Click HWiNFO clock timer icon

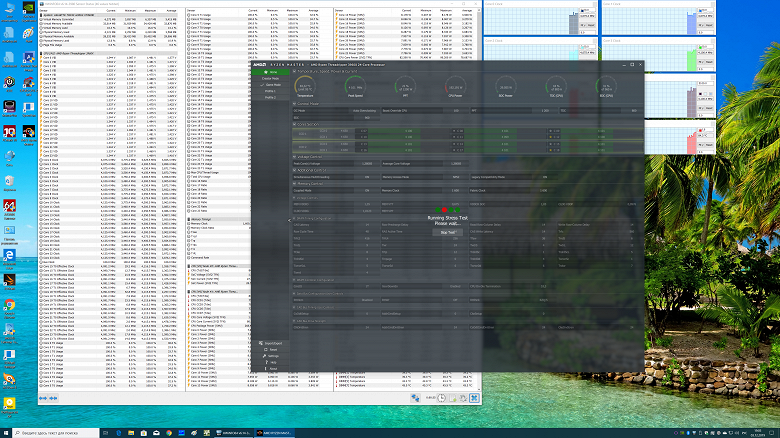442,398
